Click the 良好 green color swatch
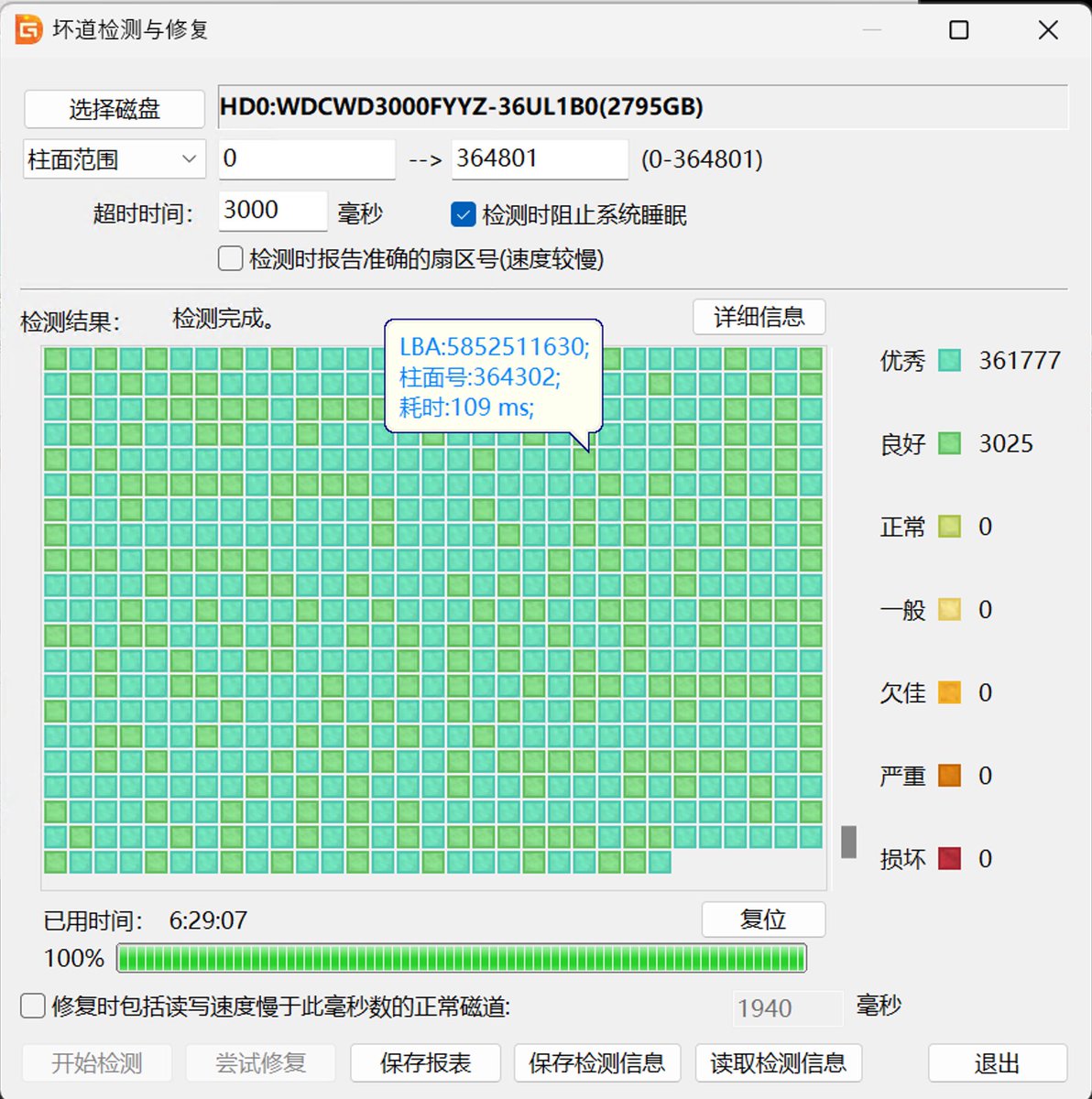 [x=950, y=444]
